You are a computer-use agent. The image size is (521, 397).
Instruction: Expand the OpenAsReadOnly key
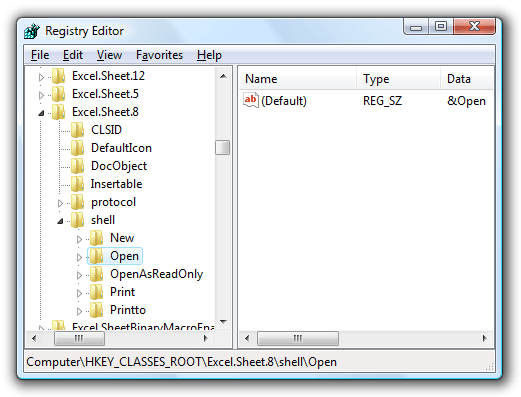(x=79, y=275)
